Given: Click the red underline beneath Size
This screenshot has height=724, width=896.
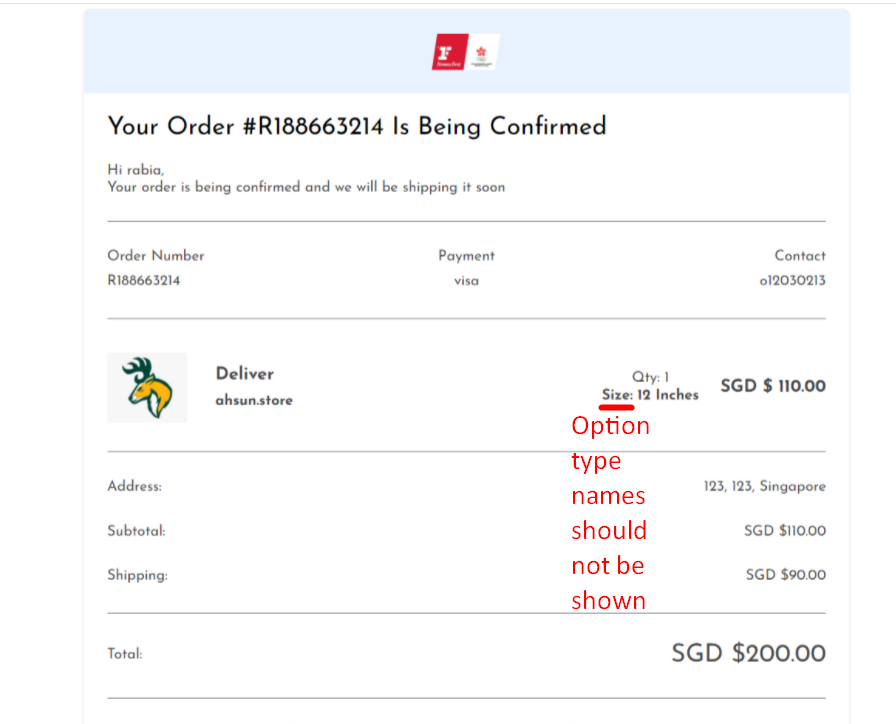Looking at the screenshot, I should pyautogui.click(x=617, y=407).
